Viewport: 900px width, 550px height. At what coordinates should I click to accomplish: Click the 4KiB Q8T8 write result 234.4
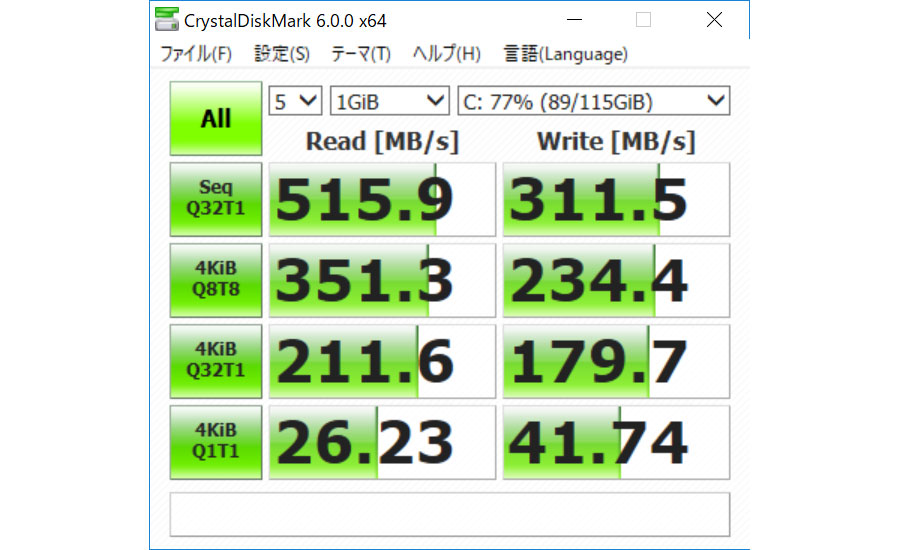click(x=616, y=280)
